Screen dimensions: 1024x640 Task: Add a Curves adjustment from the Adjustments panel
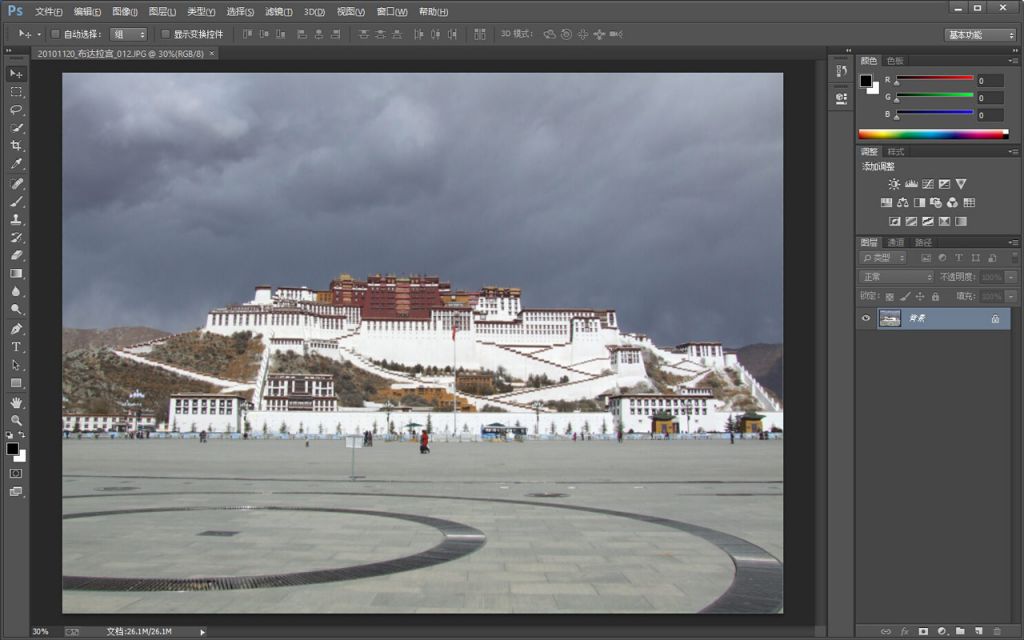coord(928,185)
